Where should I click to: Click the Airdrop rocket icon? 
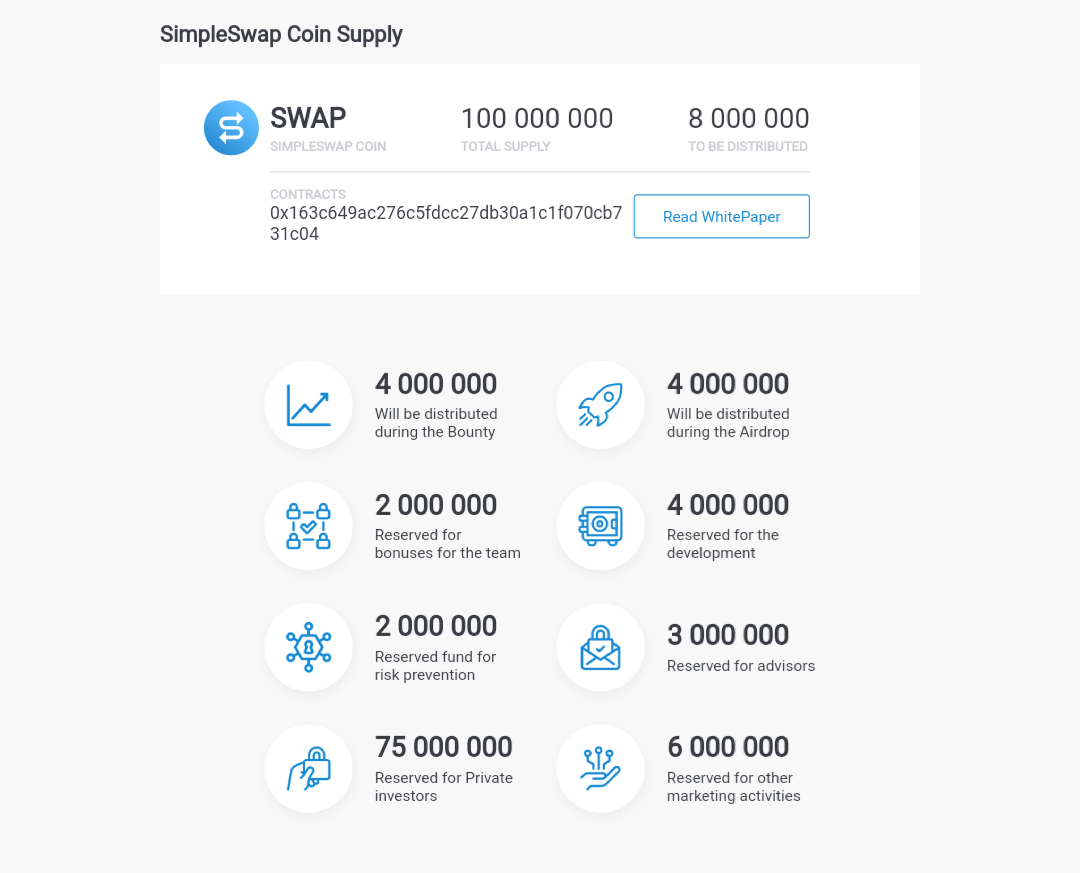pyautogui.click(x=601, y=405)
